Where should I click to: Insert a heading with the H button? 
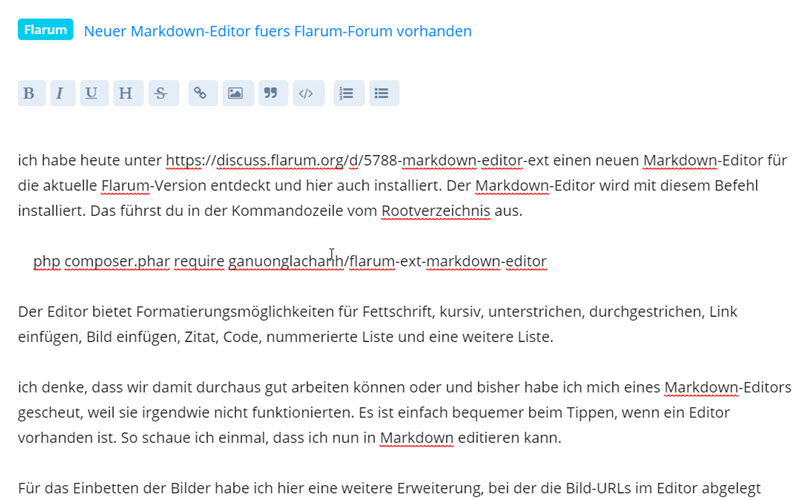(x=128, y=93)
